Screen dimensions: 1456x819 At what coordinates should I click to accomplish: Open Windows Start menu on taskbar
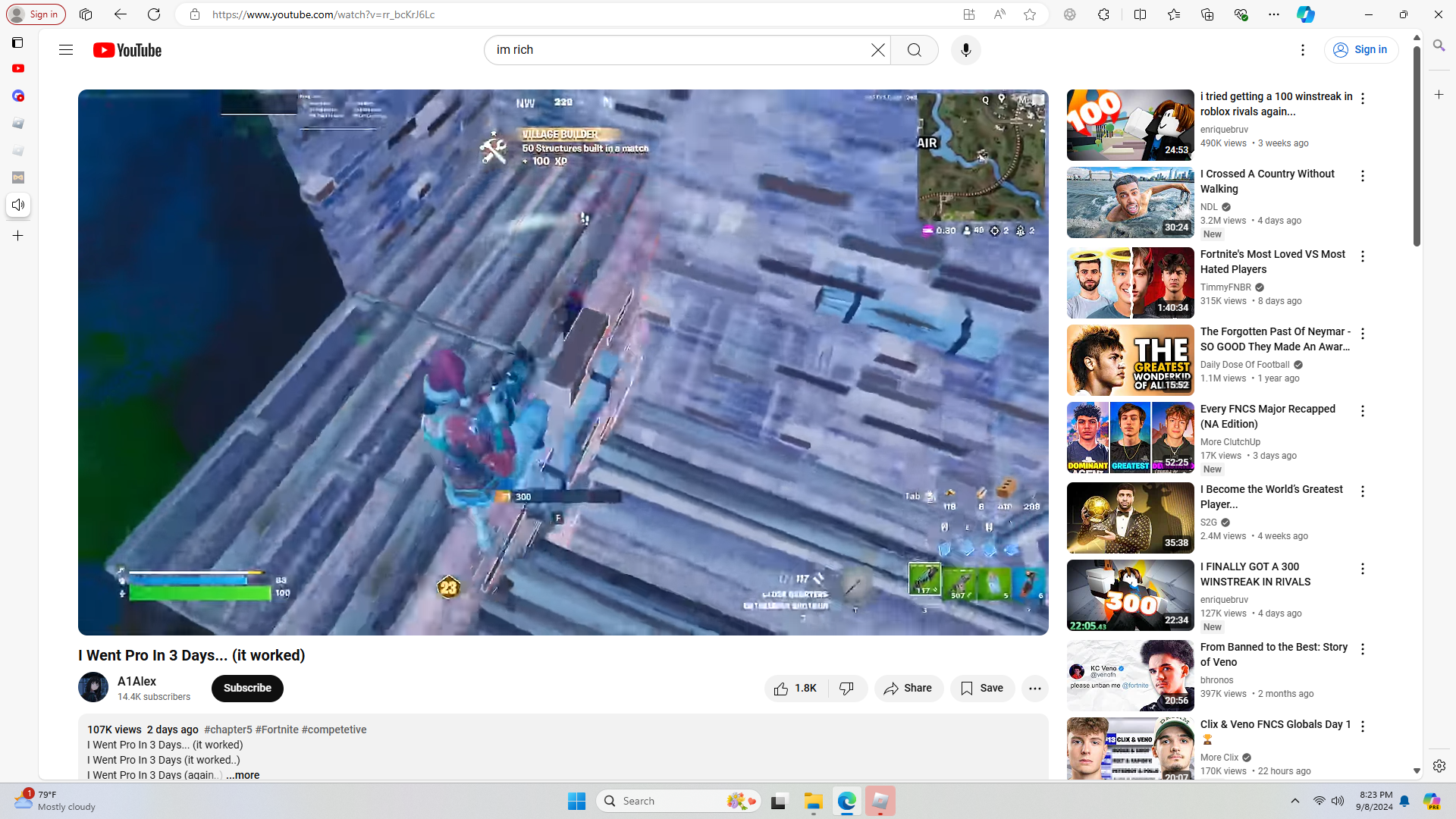pyautogui.click(x=576, y=801)
